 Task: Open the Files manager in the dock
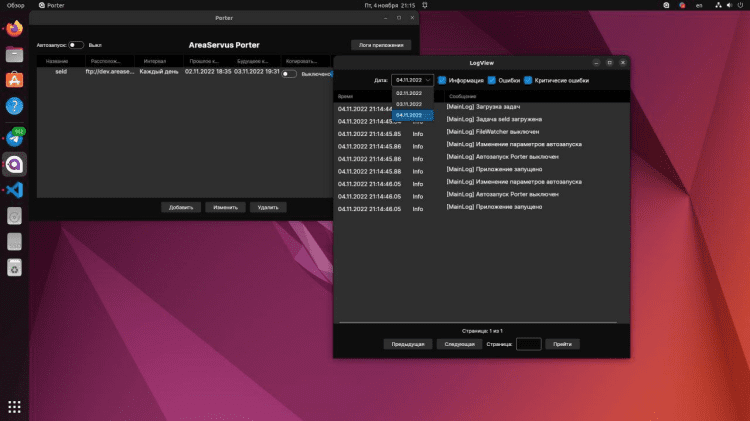pos(14,55)
